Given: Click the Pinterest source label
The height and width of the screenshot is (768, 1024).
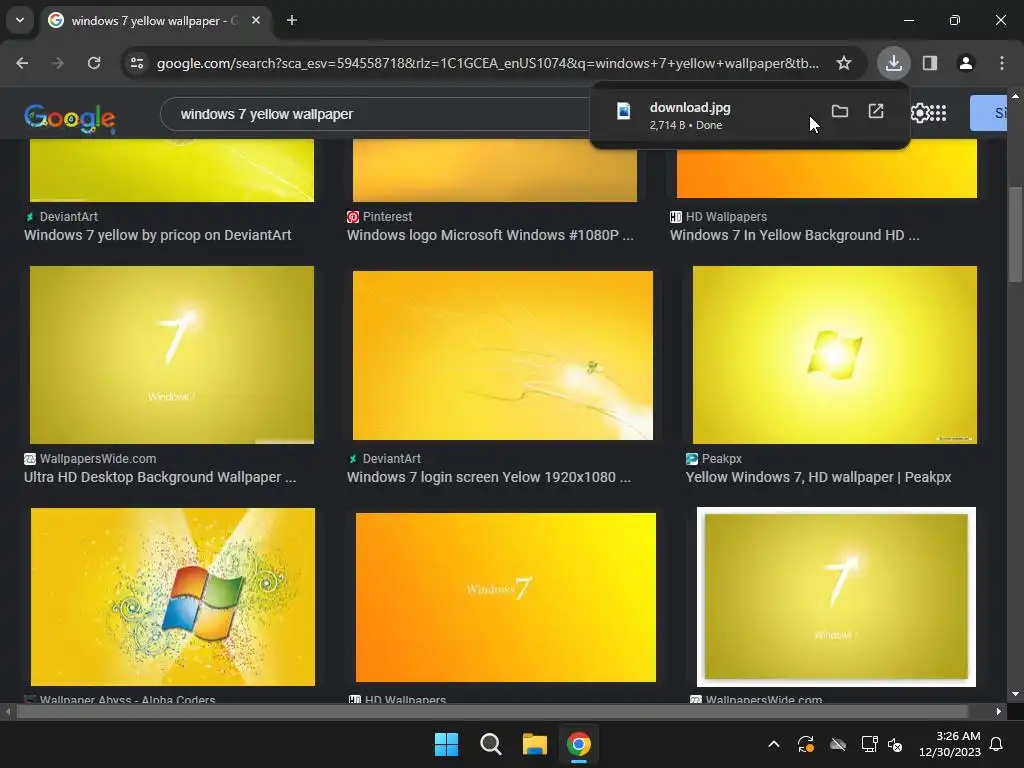Looking at the screenshot, I should 387,217.
